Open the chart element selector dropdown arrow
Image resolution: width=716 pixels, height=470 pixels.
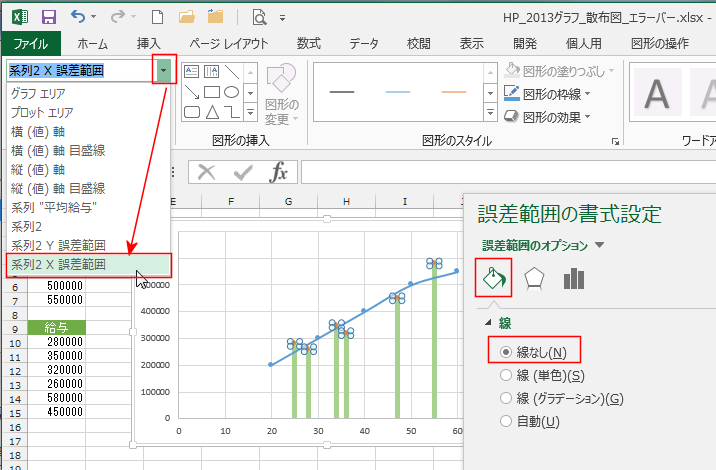pyautogui.click(x=163, y=70)
